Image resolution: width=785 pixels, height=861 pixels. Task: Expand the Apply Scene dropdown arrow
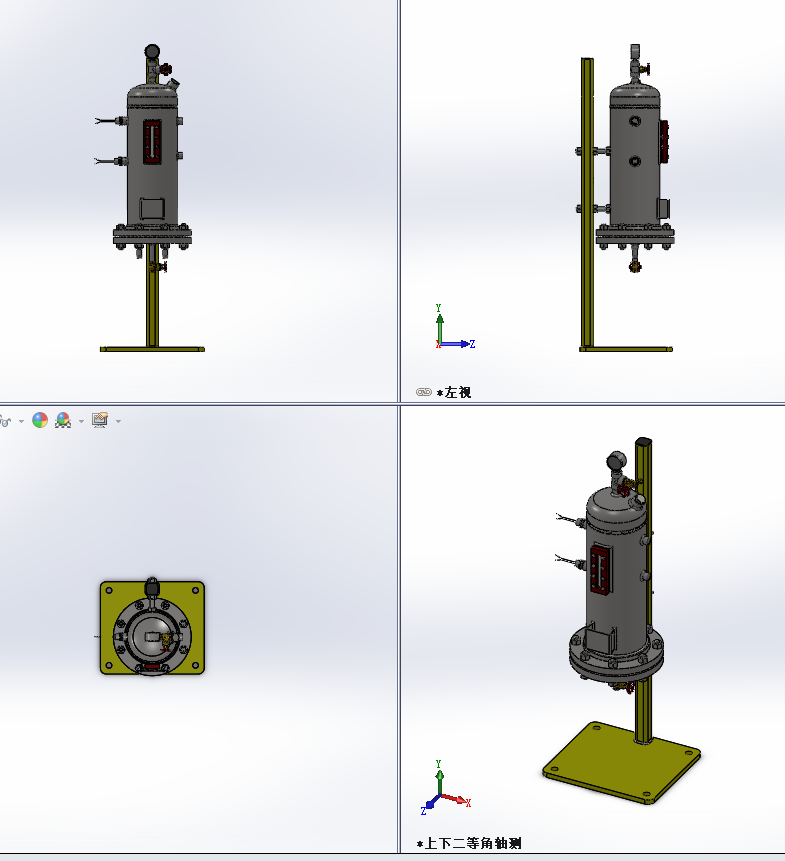tap(81, 421)
